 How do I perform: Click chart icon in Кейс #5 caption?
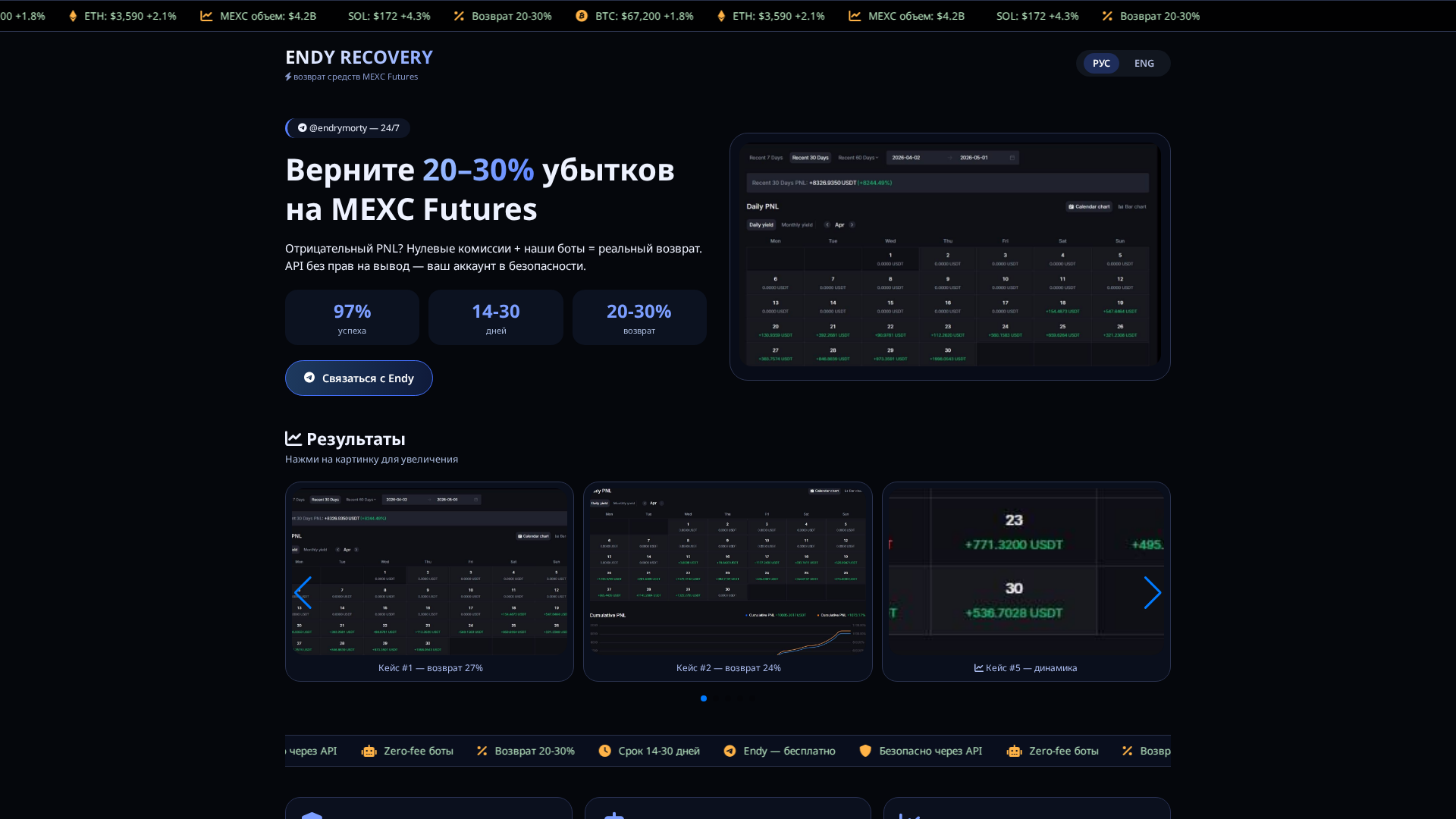pyautogui.click(x=979, y=668)
